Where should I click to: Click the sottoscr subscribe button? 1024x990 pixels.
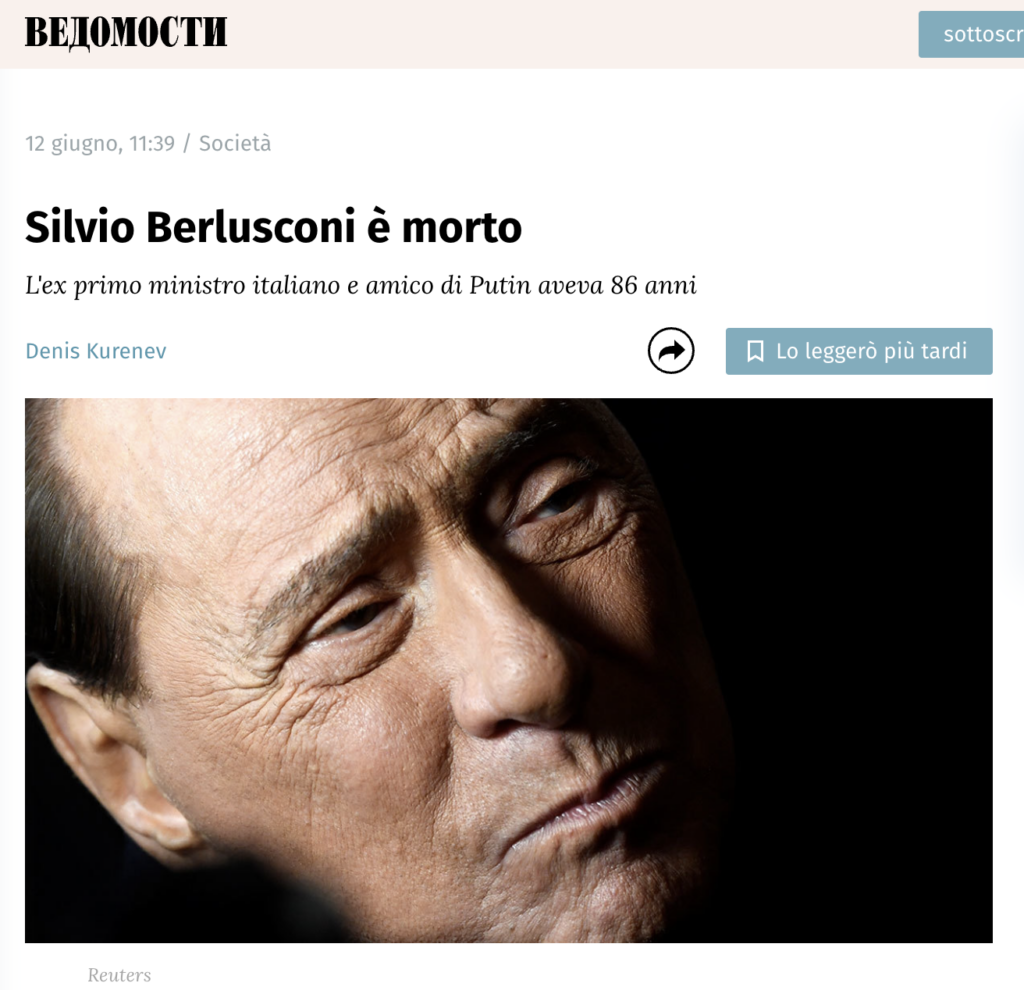click(971, 34)
